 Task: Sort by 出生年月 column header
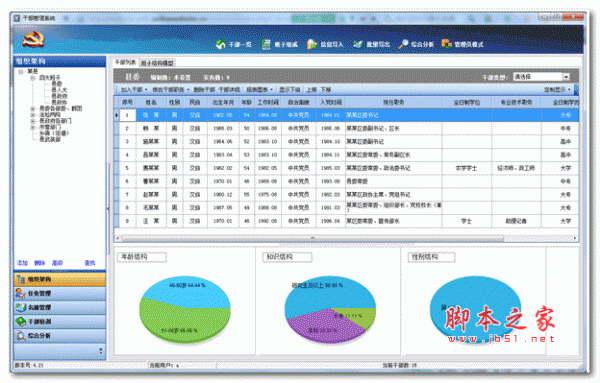click(223, 102)
